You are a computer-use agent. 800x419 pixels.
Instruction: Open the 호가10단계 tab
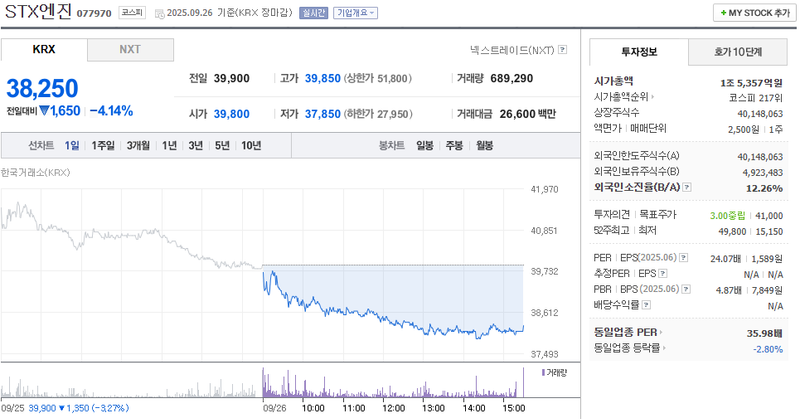click(738, 52)
